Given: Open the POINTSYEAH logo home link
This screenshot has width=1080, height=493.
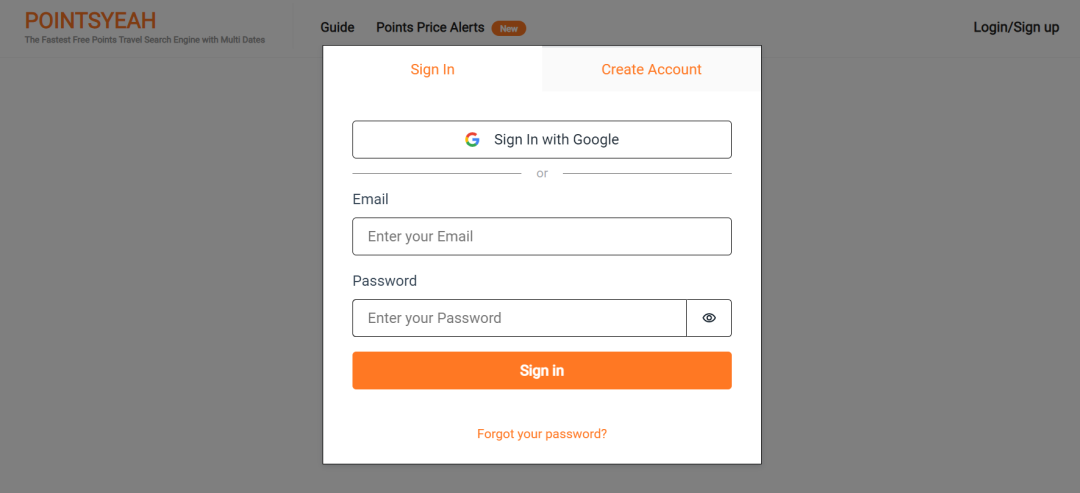Looking at the screenshot, I should click(90, 20).
